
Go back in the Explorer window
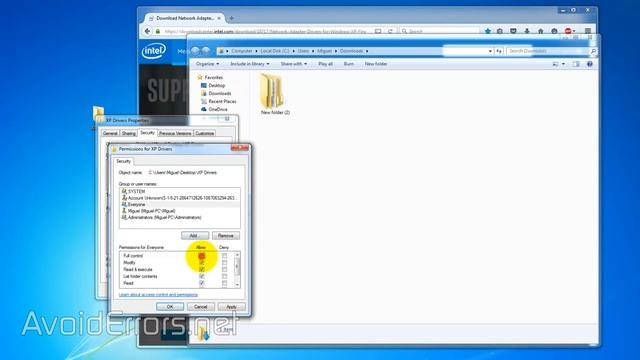tap(196, 51)
